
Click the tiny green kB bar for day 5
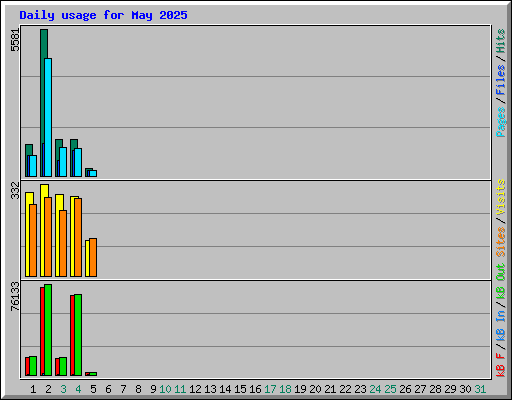tap(93, 374)
